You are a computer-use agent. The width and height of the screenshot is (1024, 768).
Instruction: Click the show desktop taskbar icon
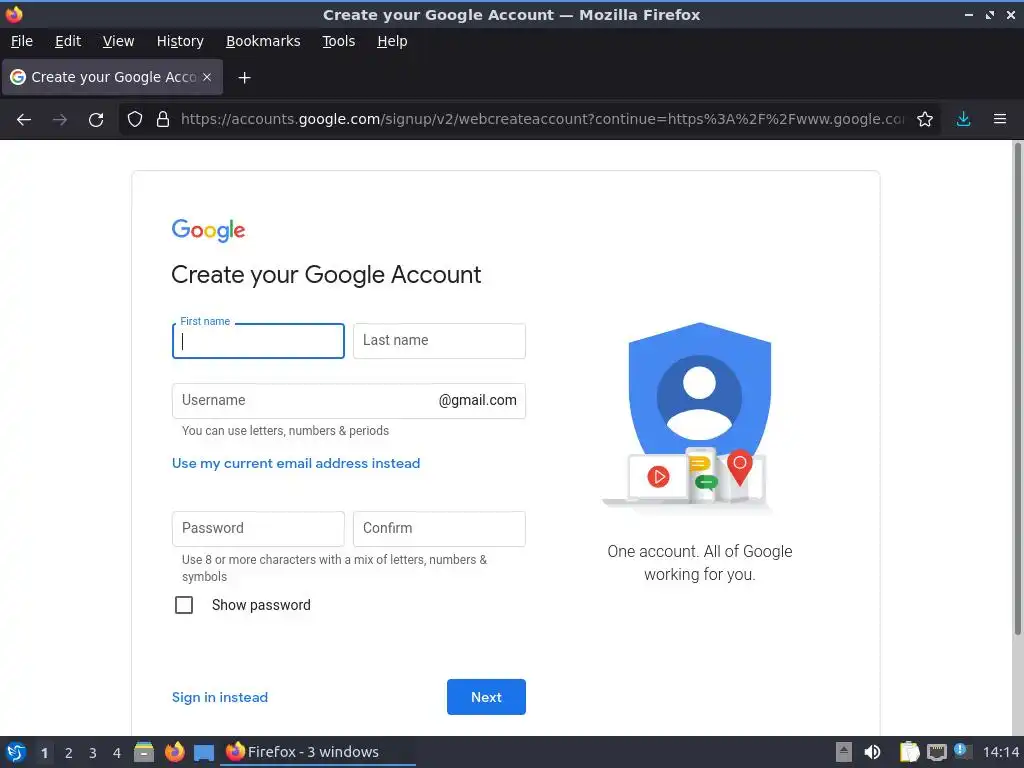click(x=204, y=753)
